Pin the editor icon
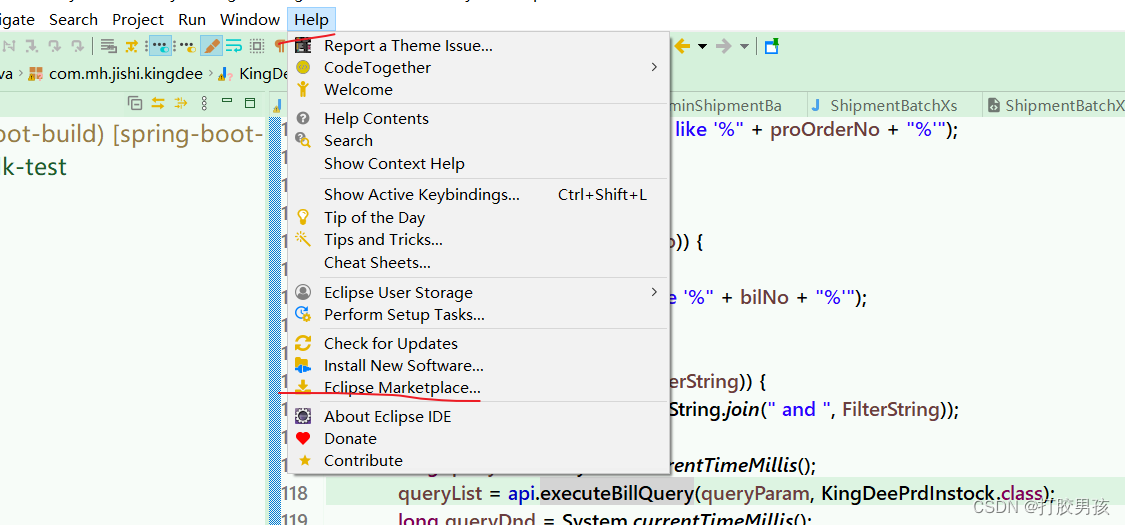 (771, 46)
